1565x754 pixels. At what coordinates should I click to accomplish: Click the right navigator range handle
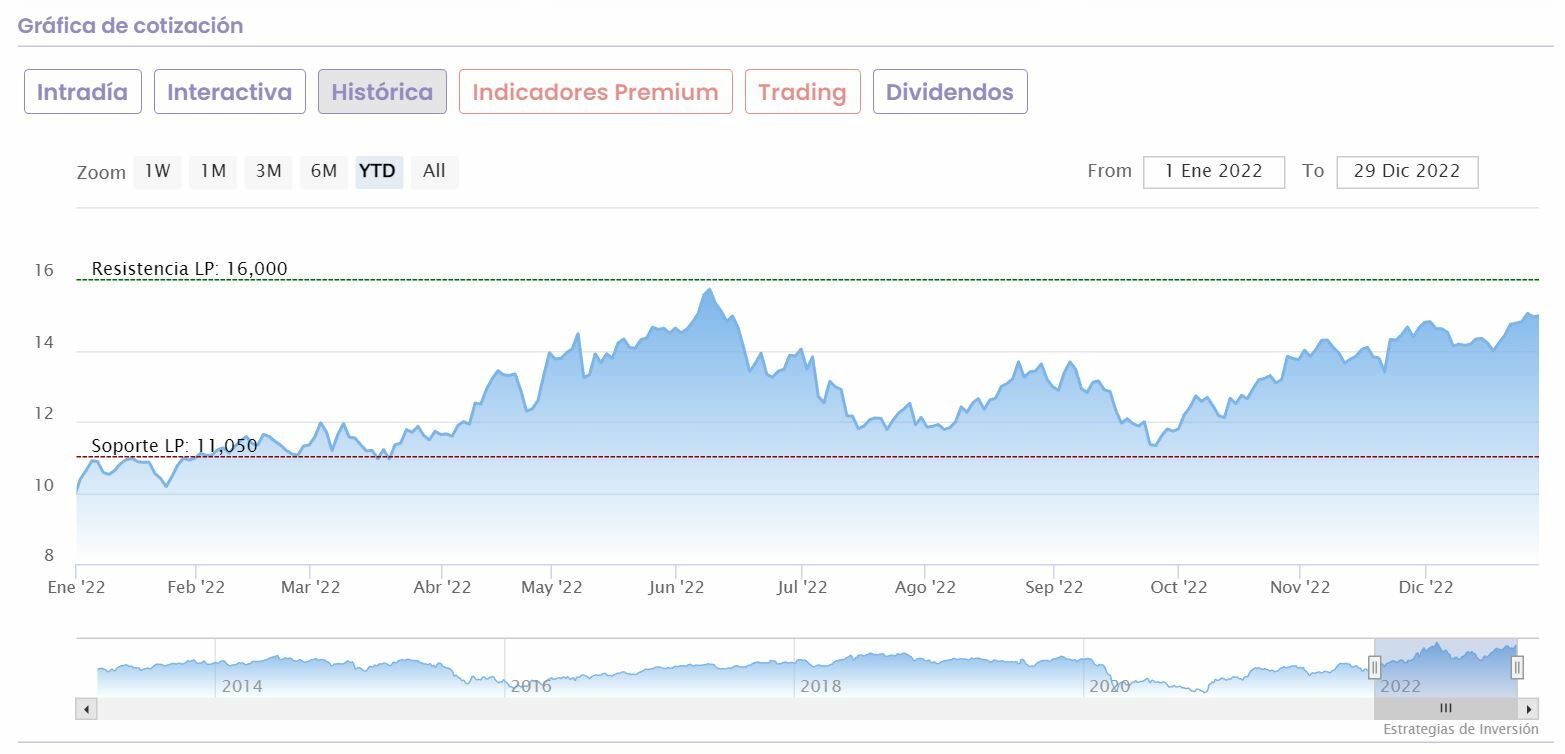coord(1517,667)
